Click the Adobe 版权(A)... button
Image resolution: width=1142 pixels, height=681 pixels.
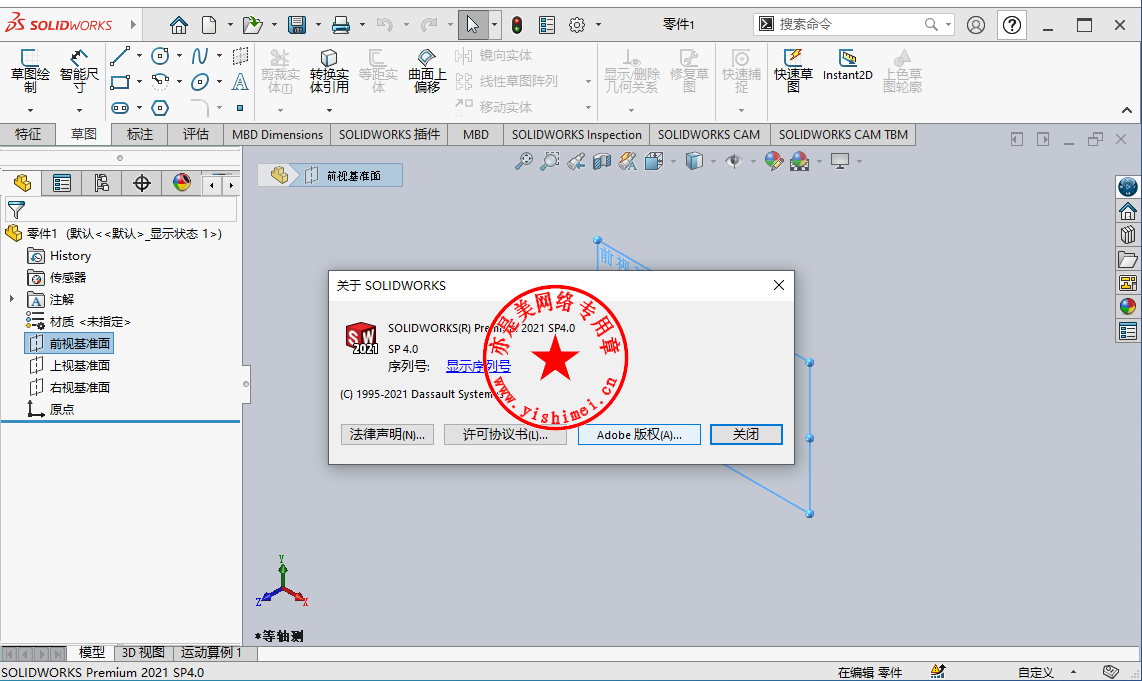[639, 435]
